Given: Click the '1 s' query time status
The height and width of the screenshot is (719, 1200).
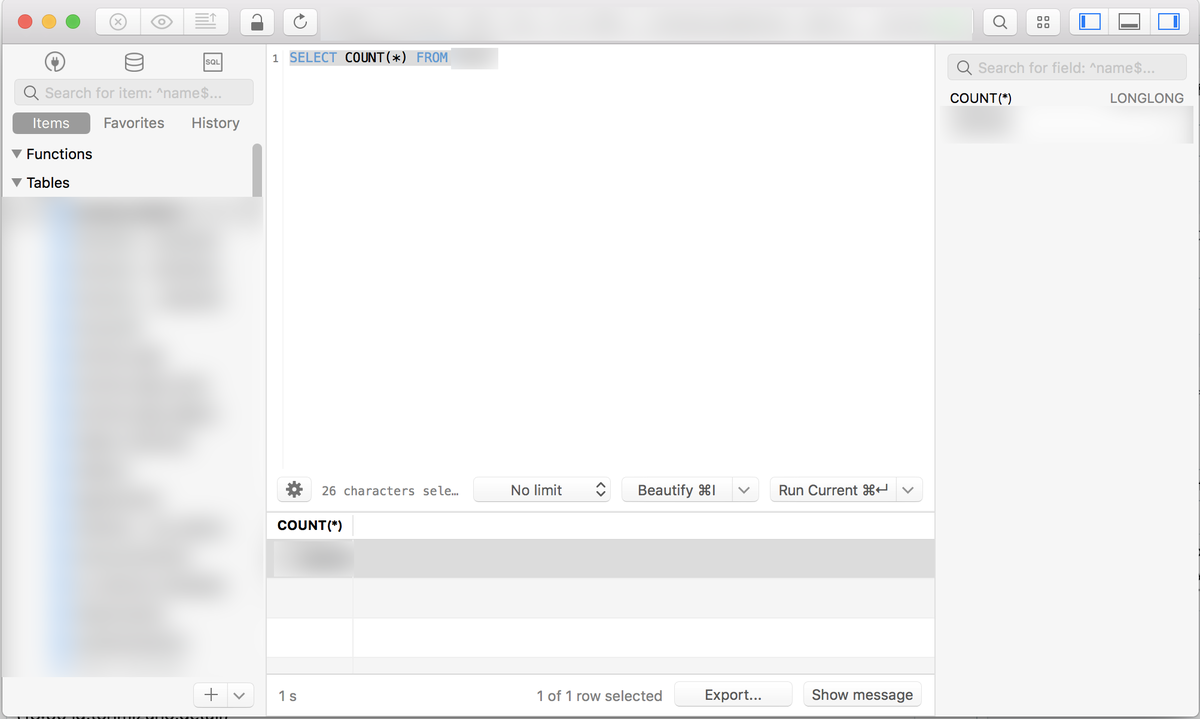Looking at the screenshot, I should point(287,695).
